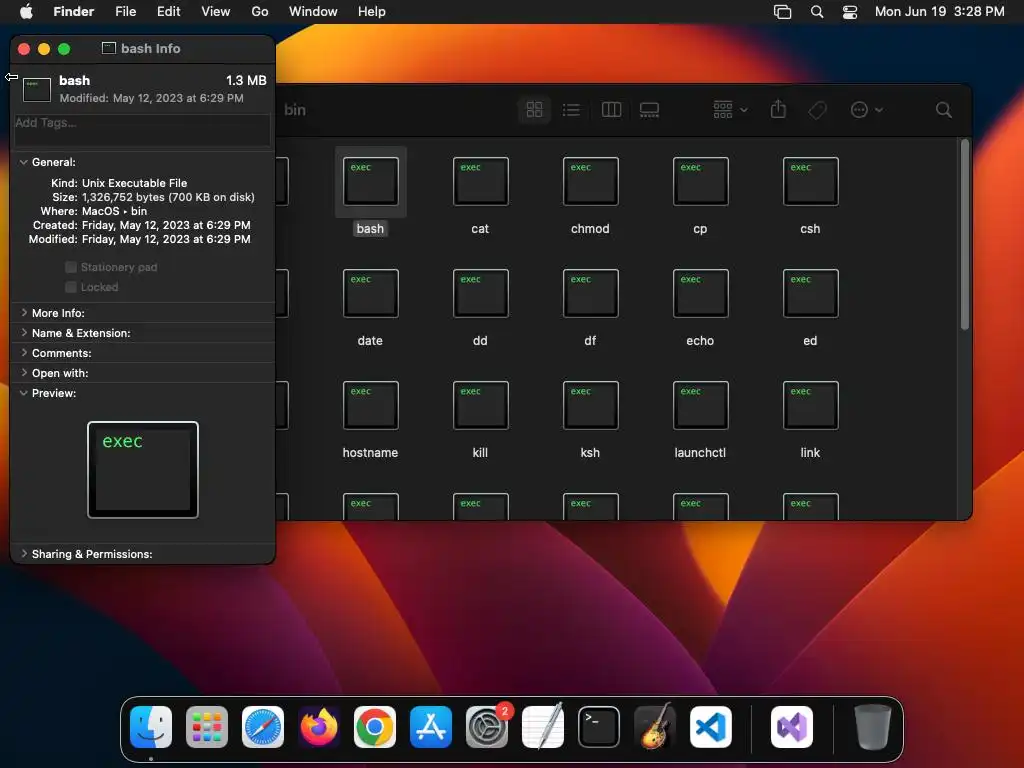This screenshot has width=1024, height=768.
Task: Open the Action ellipsis menu in toolbar
Action: [x=867, y=110]
